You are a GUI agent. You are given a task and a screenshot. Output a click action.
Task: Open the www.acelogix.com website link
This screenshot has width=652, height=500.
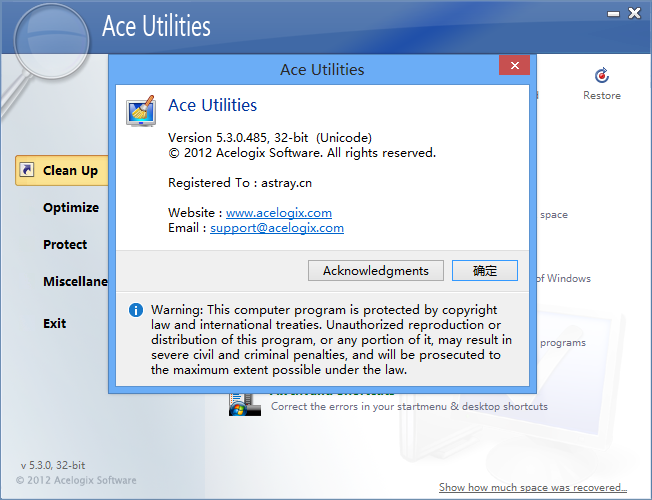tap(279, 213)
